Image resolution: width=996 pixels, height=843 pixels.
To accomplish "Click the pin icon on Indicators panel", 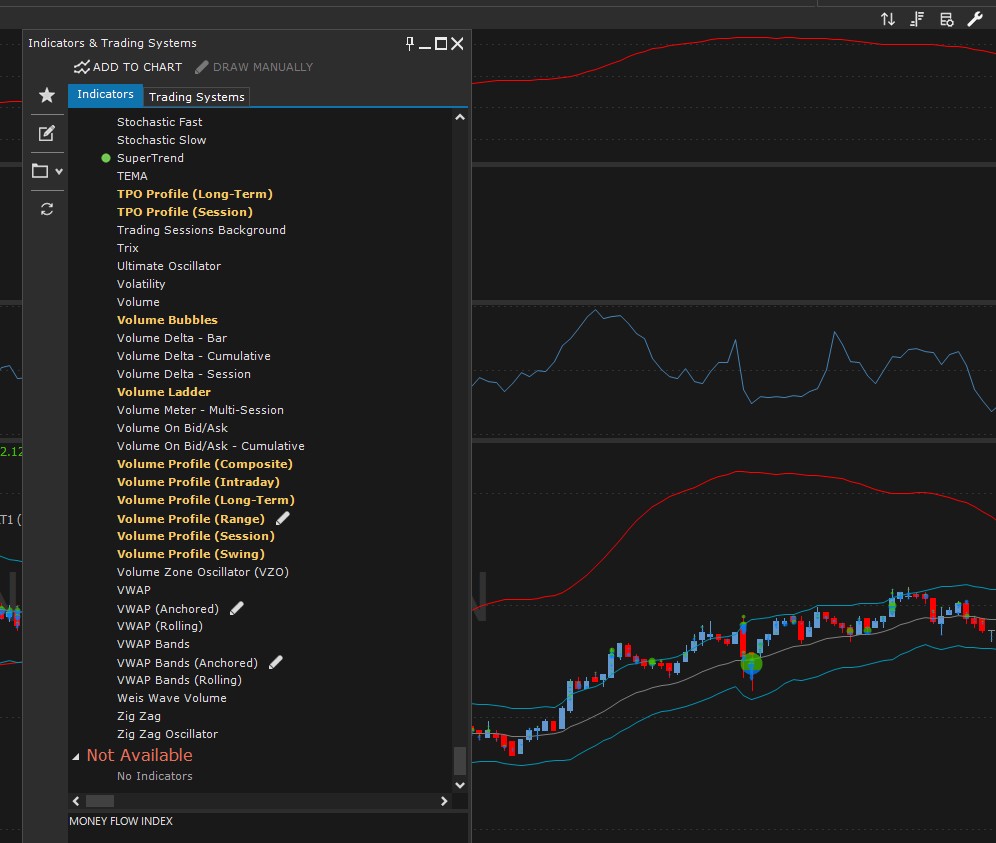I will [x=410, y=43].
